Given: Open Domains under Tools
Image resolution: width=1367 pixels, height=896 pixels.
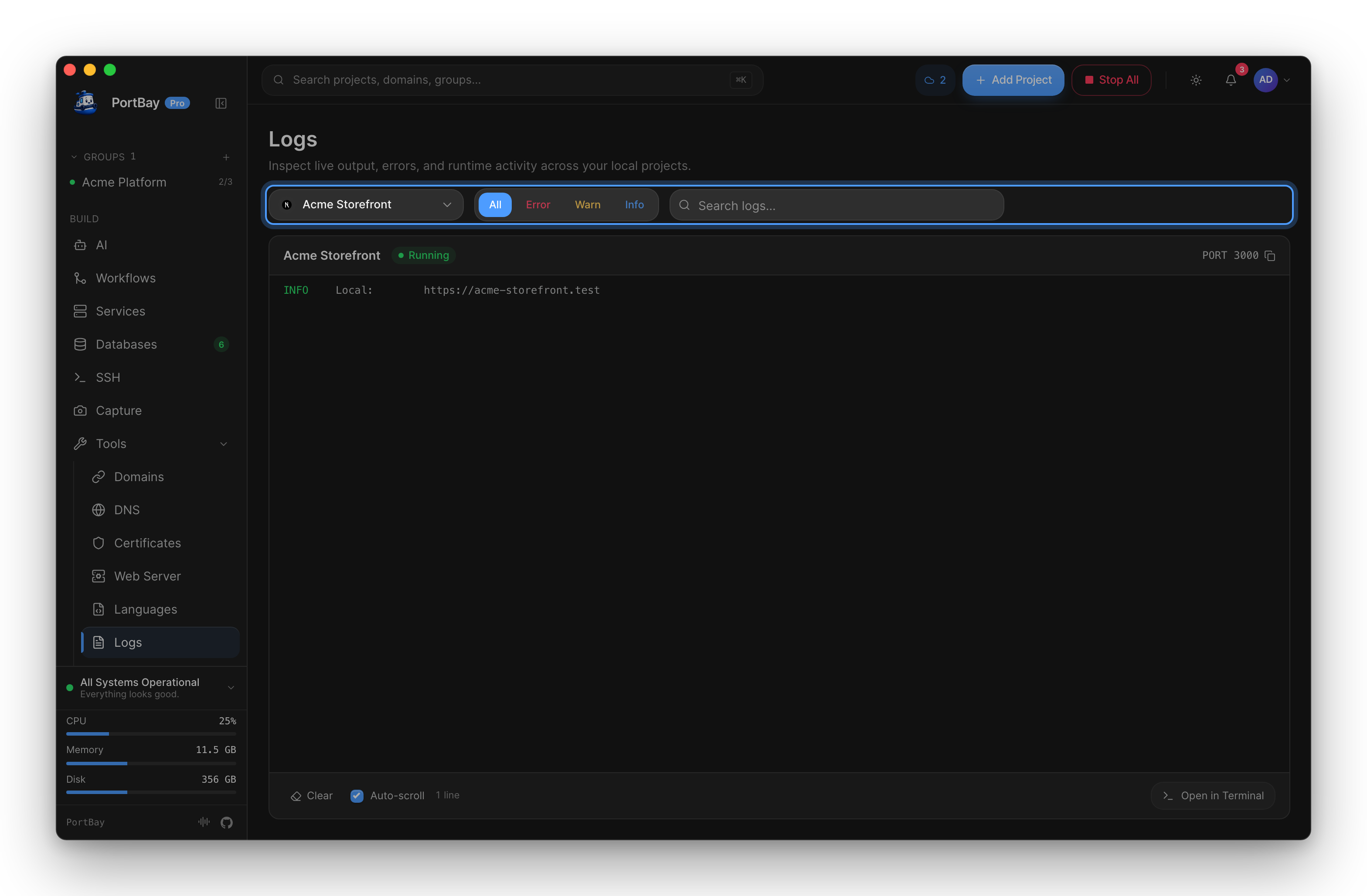Looking at the screenshot, I should pos(160,477).
